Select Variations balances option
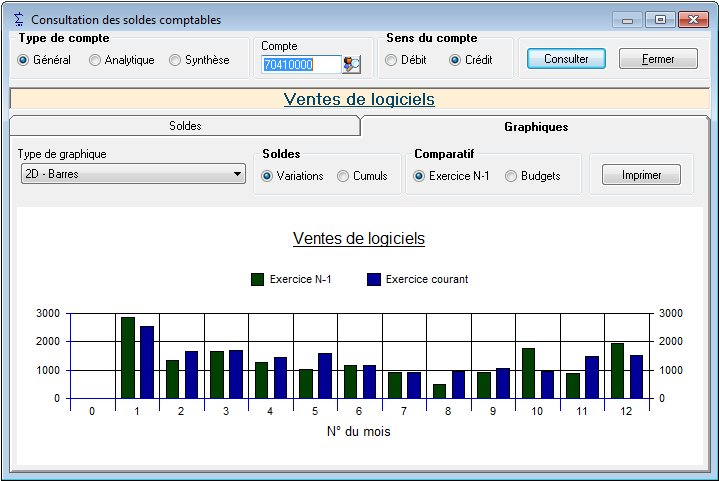The image size is (719, 481). 292,176
